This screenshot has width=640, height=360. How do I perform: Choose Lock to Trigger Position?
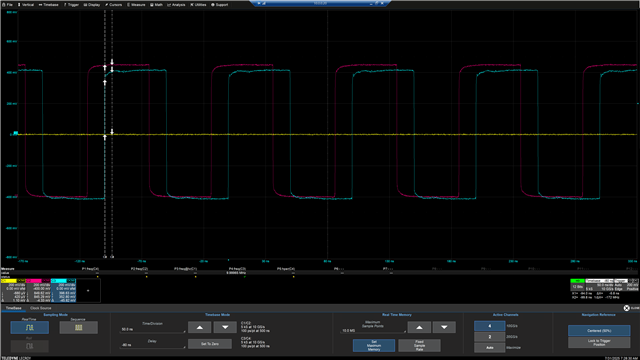pyautogui.click(x=599, y=343)
